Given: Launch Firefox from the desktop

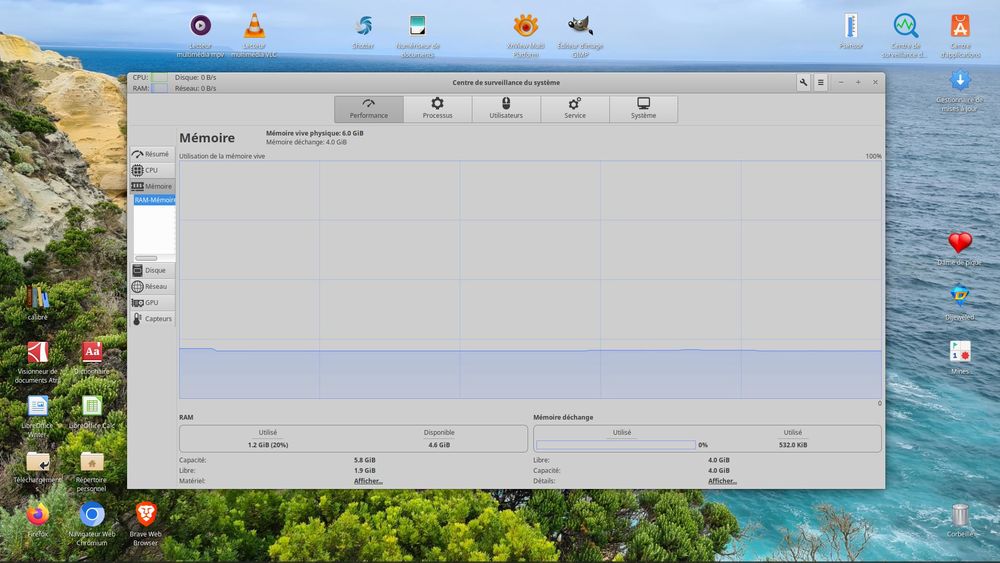Looking at the screenshot, I should [38, 520].
